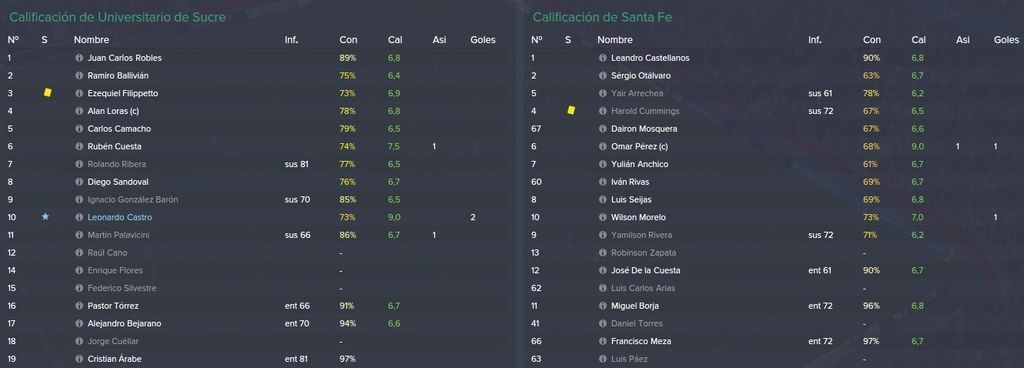Click info icon beside Juan Carlos Robles
Screen dimensions: 1024x368
pyautogui.click(x=79, y=58)
